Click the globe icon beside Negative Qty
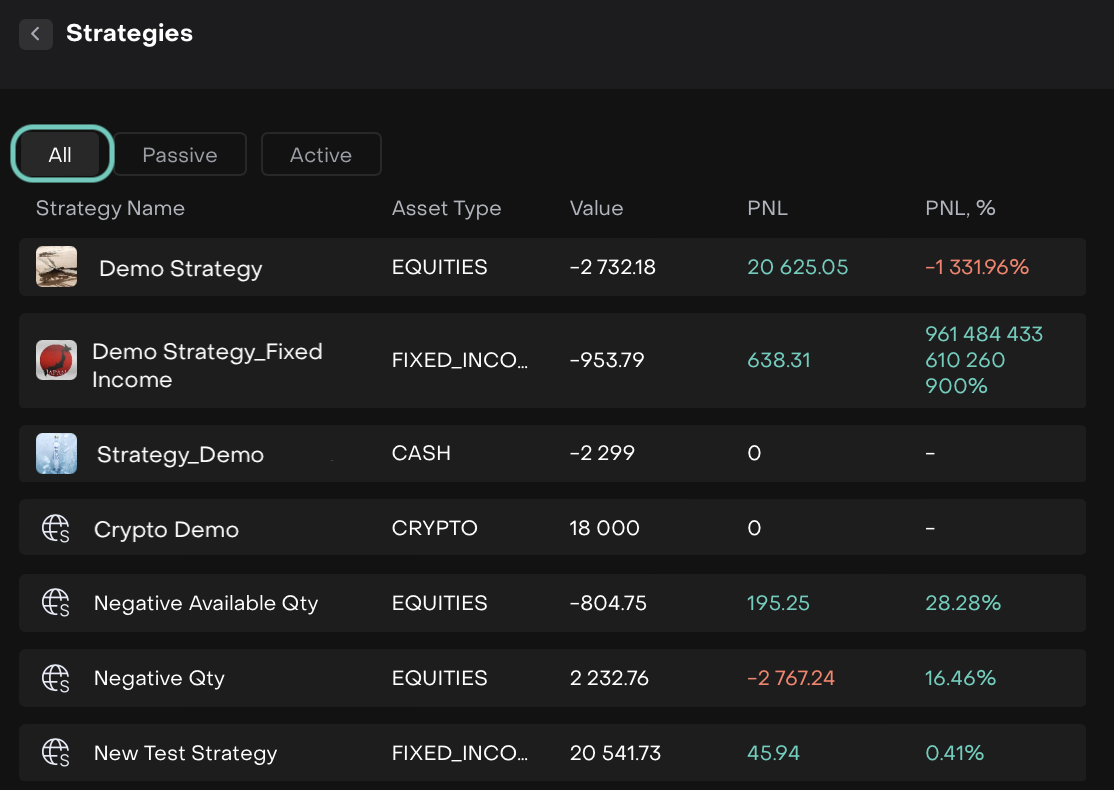The image size is (1114, 790). point(56,678)
